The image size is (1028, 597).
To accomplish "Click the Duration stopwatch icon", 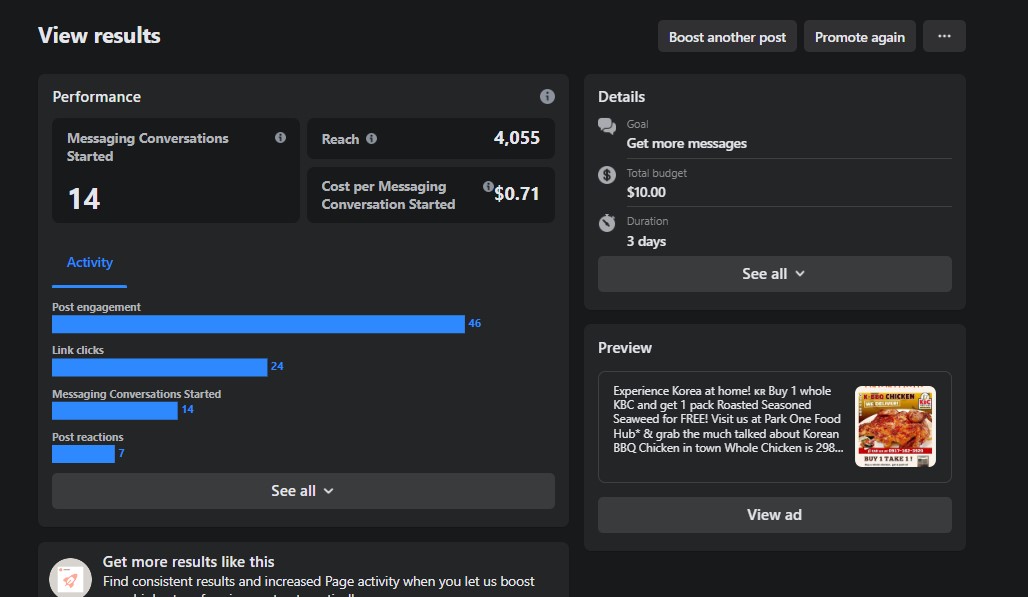I will (607, 223).
